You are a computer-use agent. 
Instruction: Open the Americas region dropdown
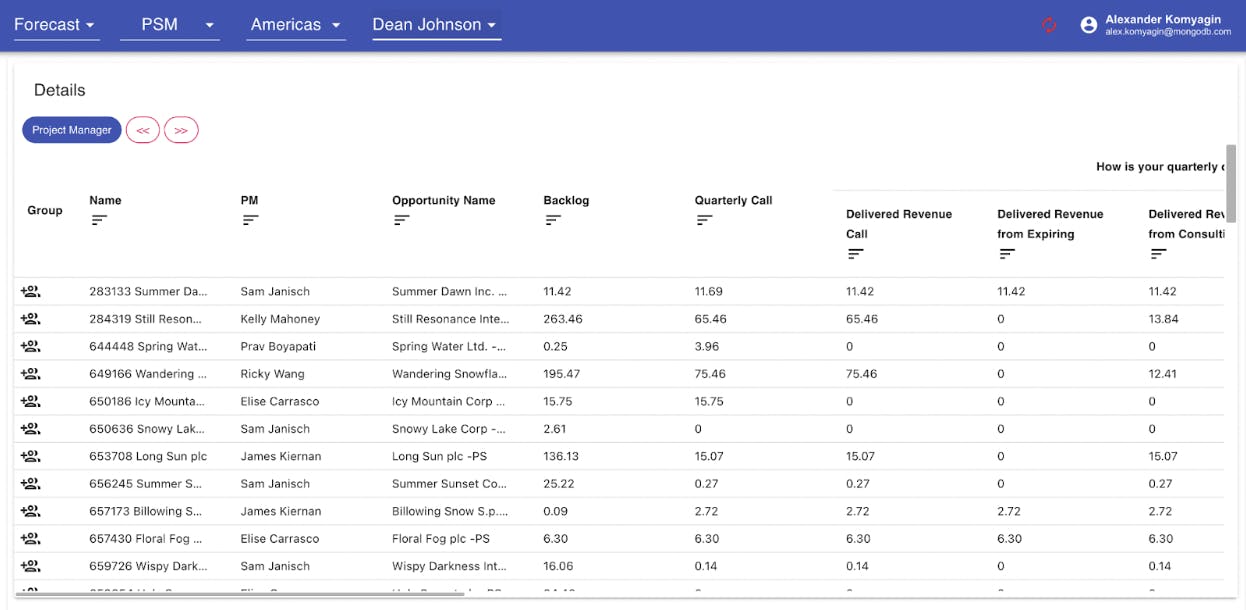point(295,25)
